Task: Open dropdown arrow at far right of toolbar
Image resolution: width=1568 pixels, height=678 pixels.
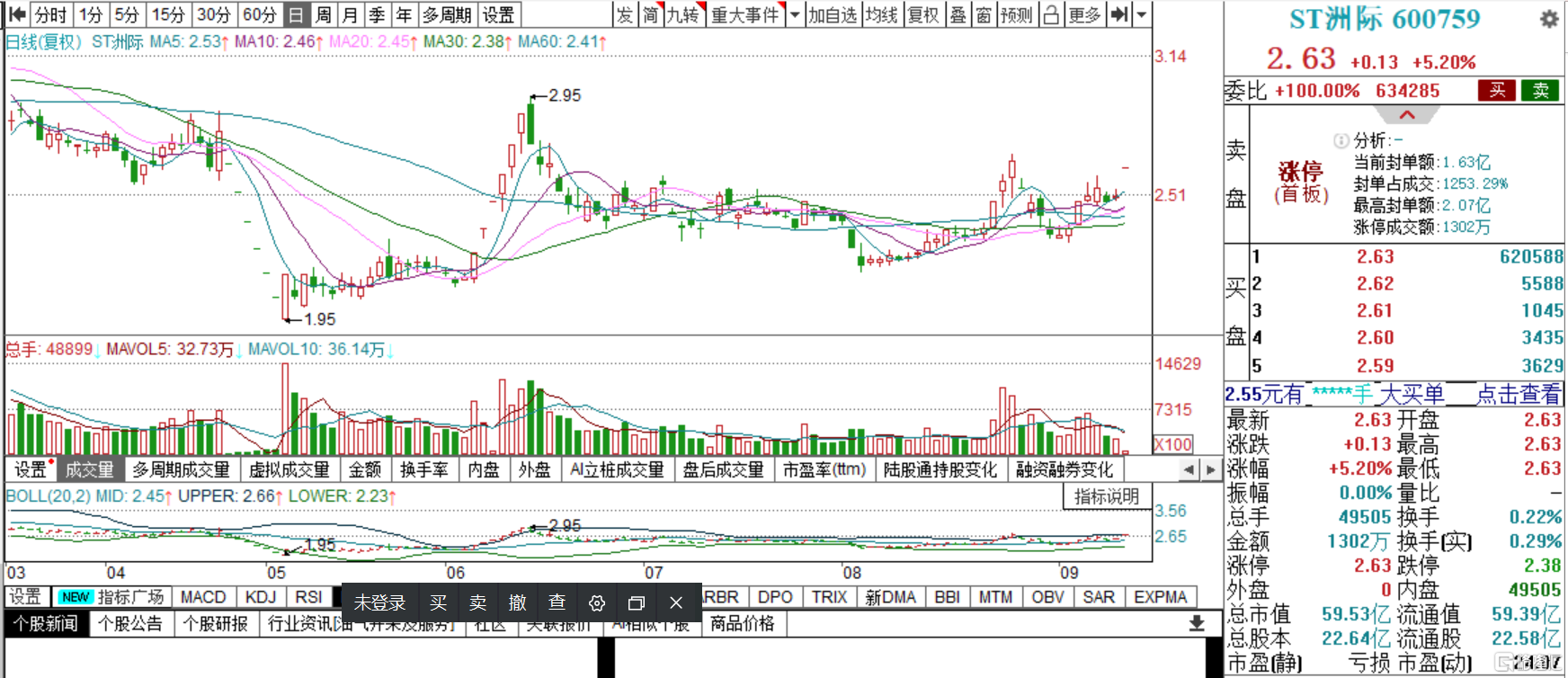Action: tap(1141, 14)
